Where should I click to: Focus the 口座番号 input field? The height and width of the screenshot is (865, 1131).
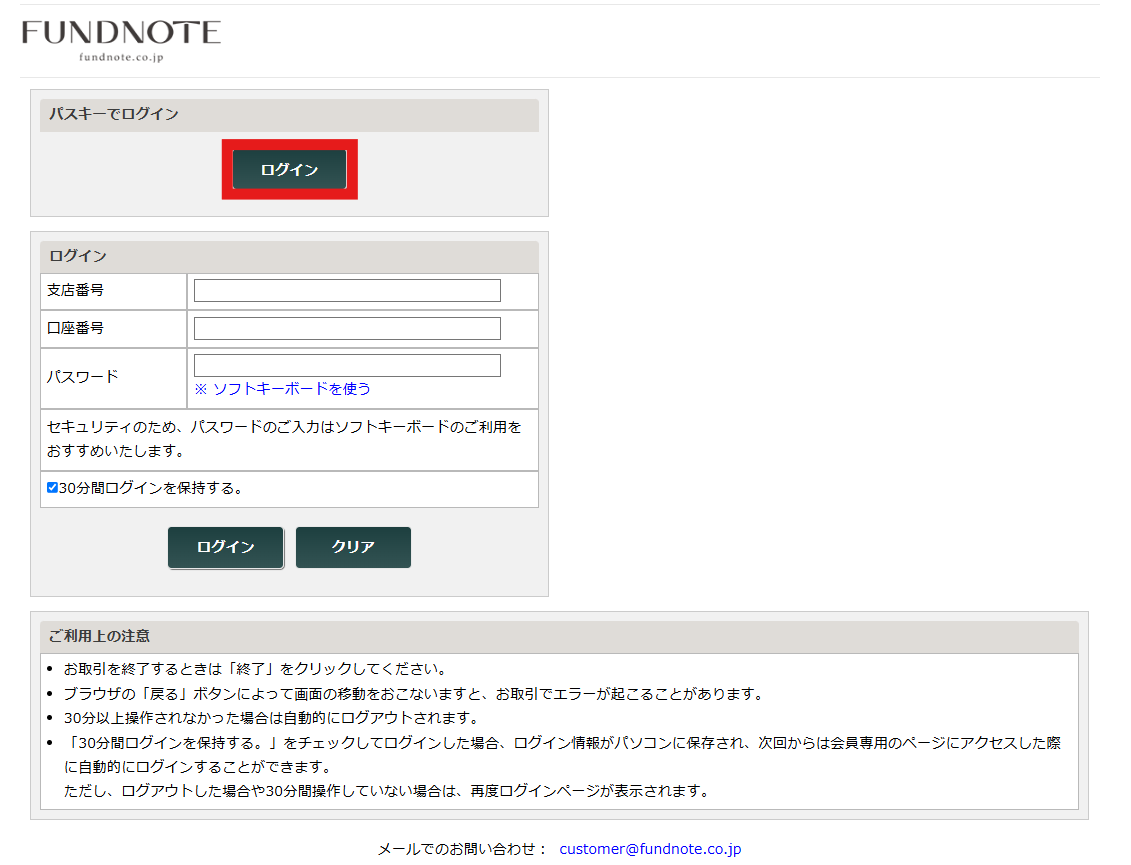pyautogui.click(x=347, y=328)
